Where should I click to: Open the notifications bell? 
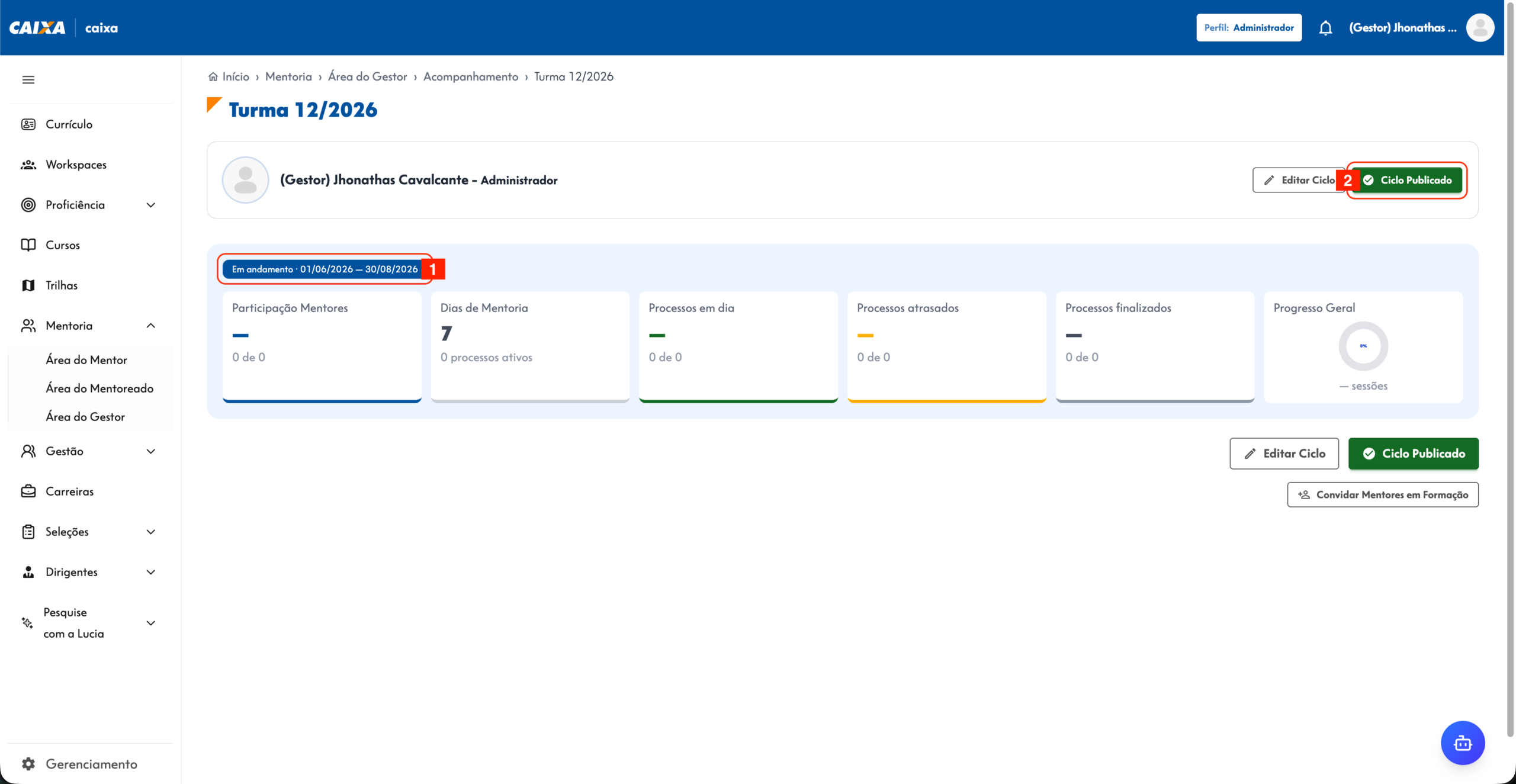pos(1325,28)
